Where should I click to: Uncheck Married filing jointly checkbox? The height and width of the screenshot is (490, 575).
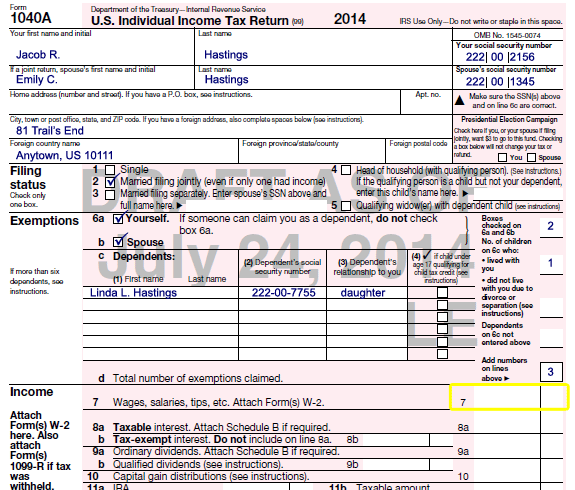[x=110, y=182]
